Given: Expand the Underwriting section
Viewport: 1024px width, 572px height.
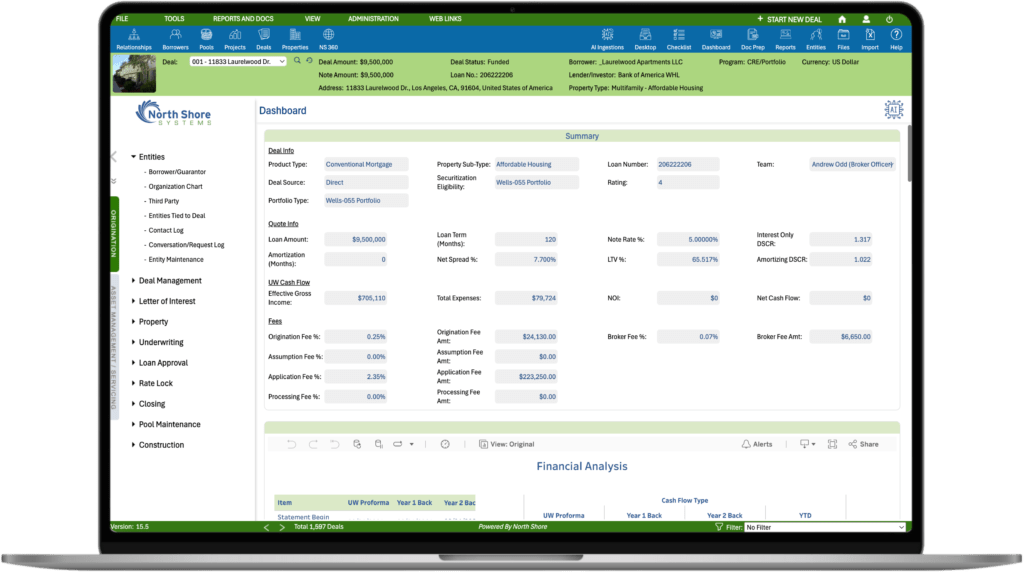Looking at the screenshot, I should pos(133,342).
